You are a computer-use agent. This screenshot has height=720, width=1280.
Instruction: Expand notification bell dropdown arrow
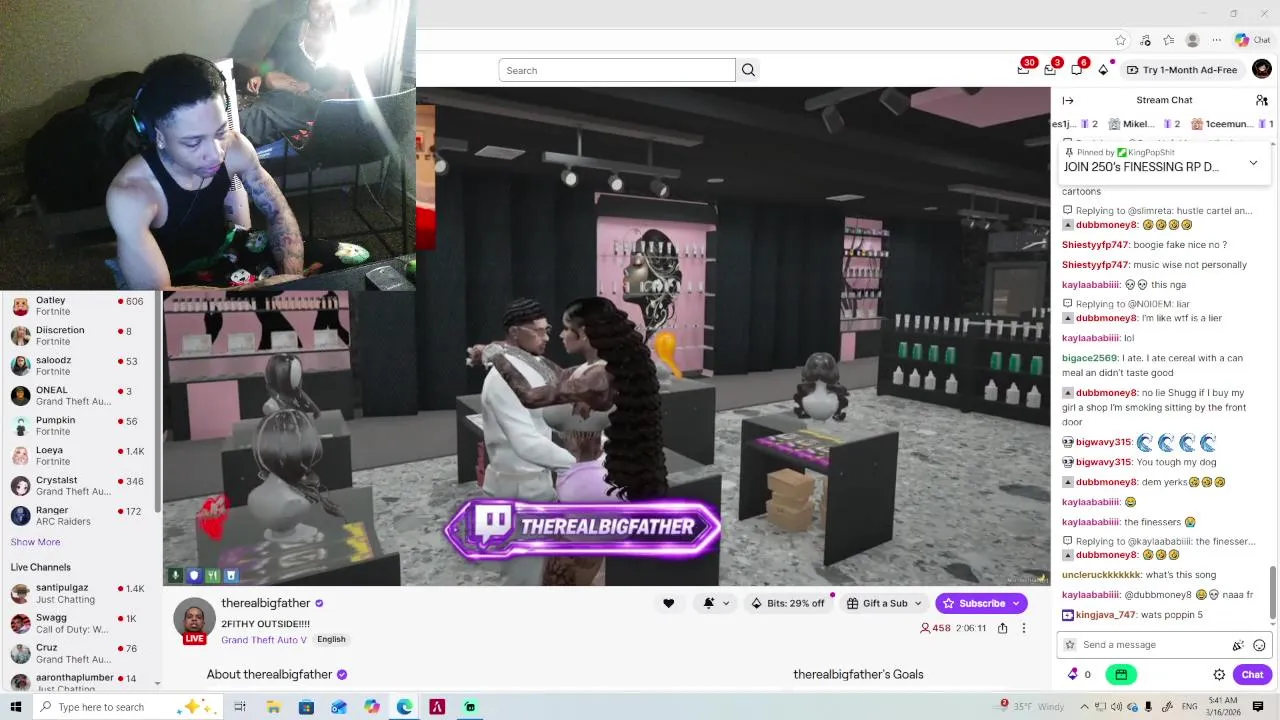726,603
